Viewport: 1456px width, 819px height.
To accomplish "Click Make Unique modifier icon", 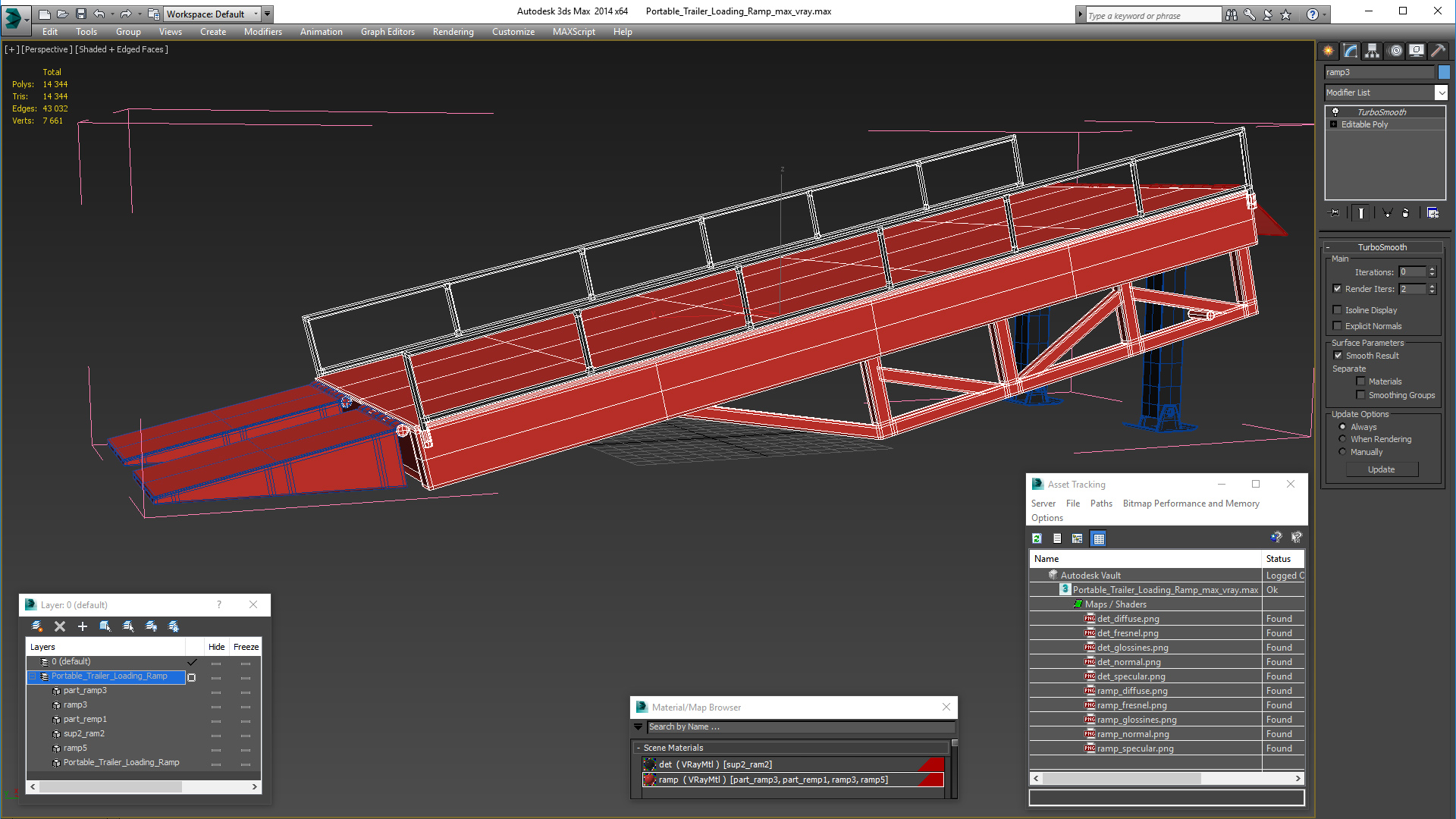I will coord(1387,213).
